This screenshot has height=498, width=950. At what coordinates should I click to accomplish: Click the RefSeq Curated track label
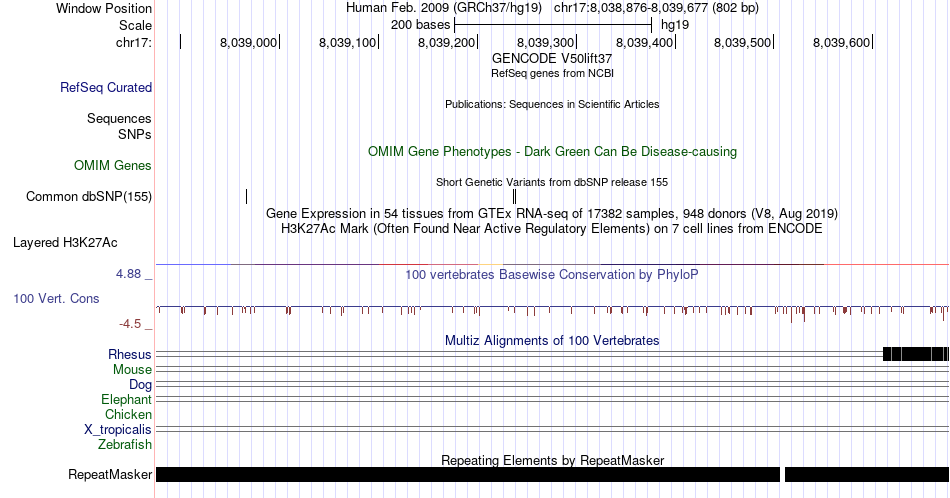click(106, 87)
